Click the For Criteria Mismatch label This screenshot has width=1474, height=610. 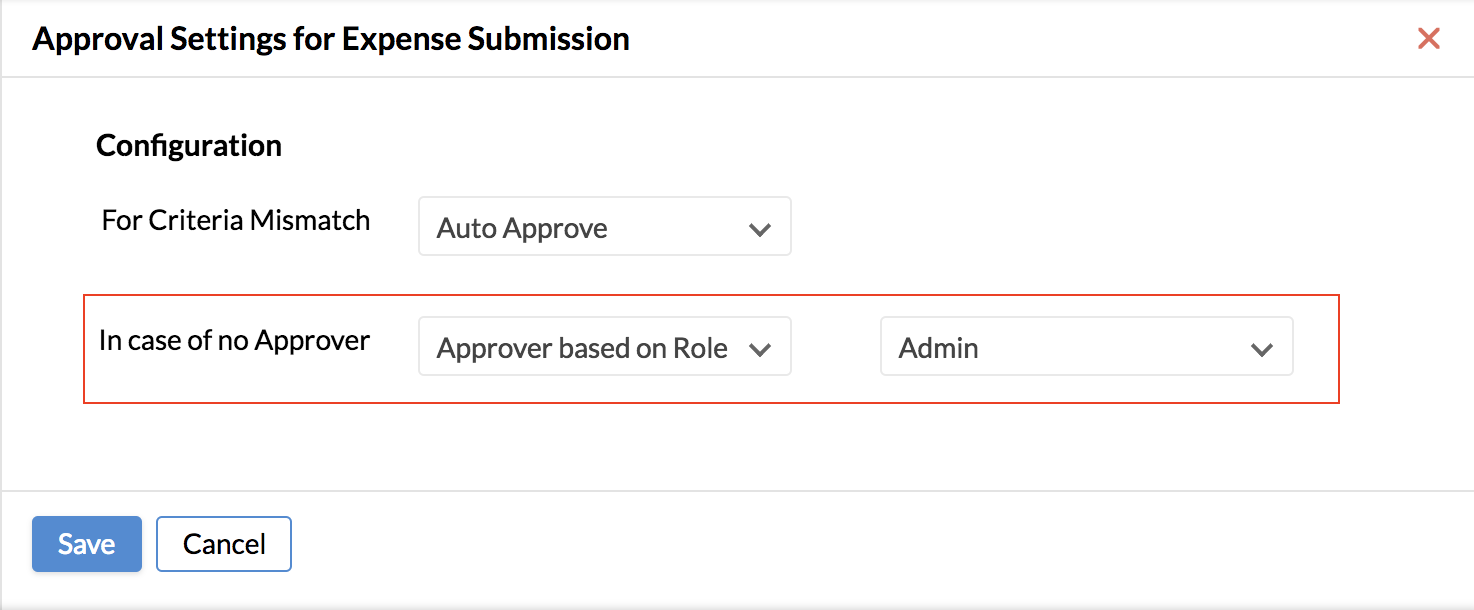coord(236,220)
